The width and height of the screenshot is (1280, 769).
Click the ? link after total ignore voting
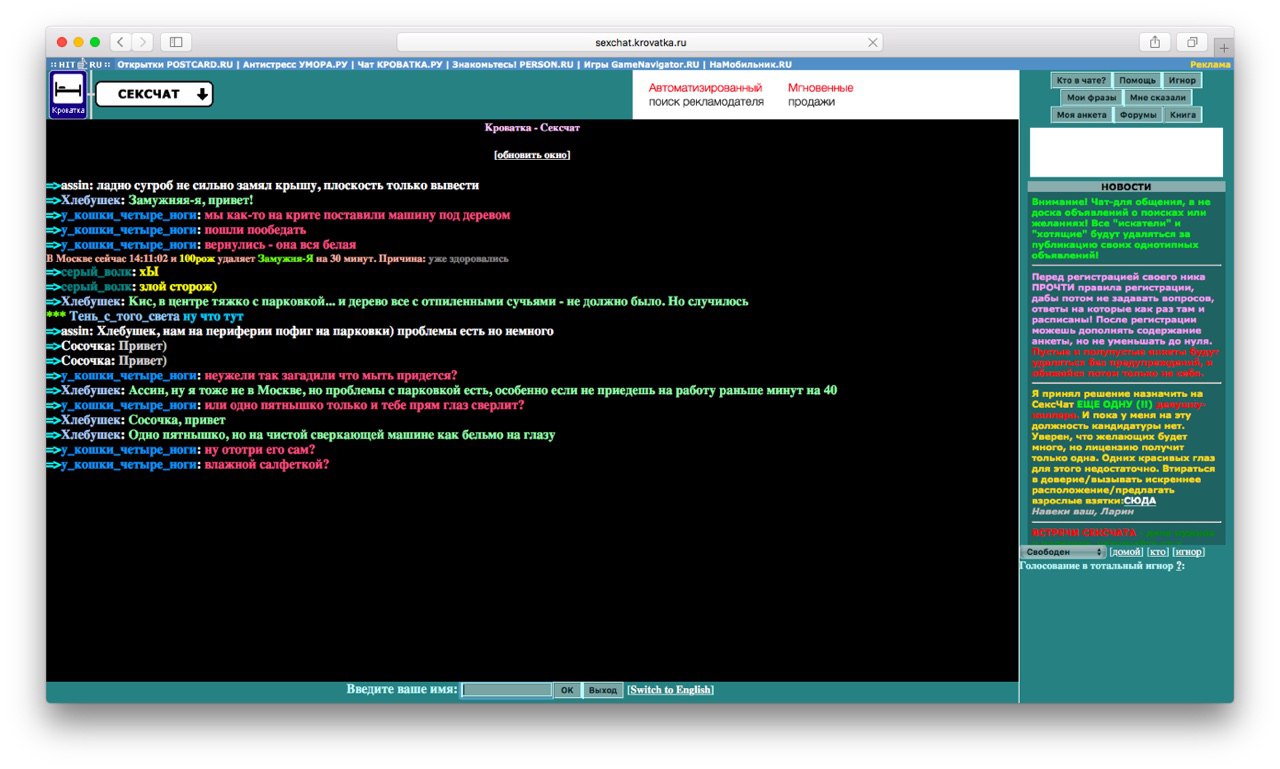[x=1179, y=566]
